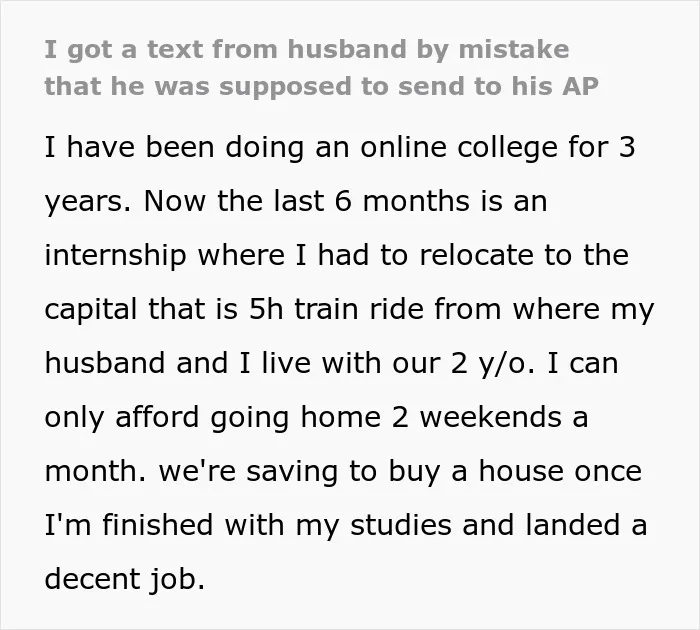Click the title line ending in 'his AP'
This screenshot has width=700, height=630.
(321, 86)
